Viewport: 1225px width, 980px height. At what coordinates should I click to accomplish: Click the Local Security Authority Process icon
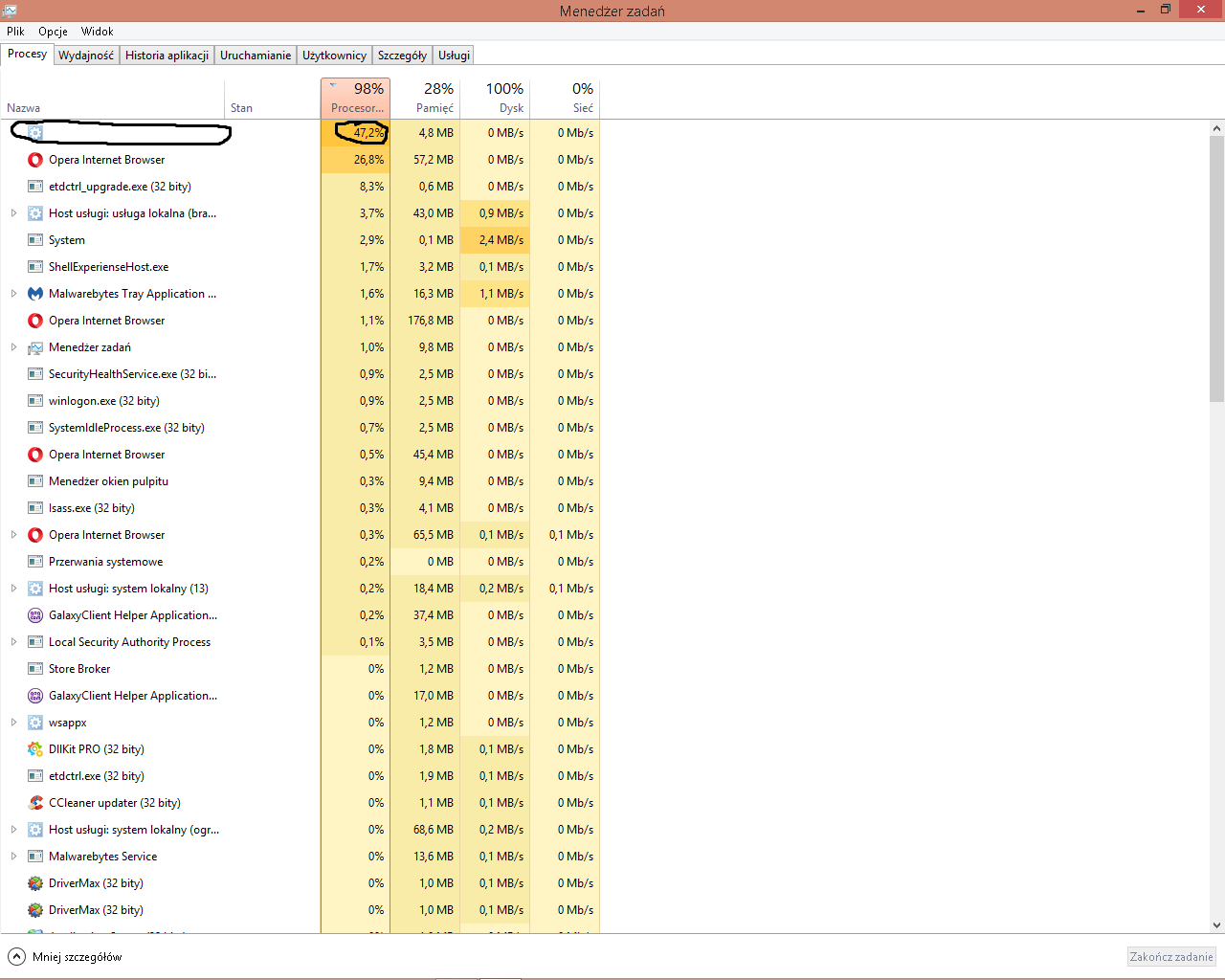(35, 642)
